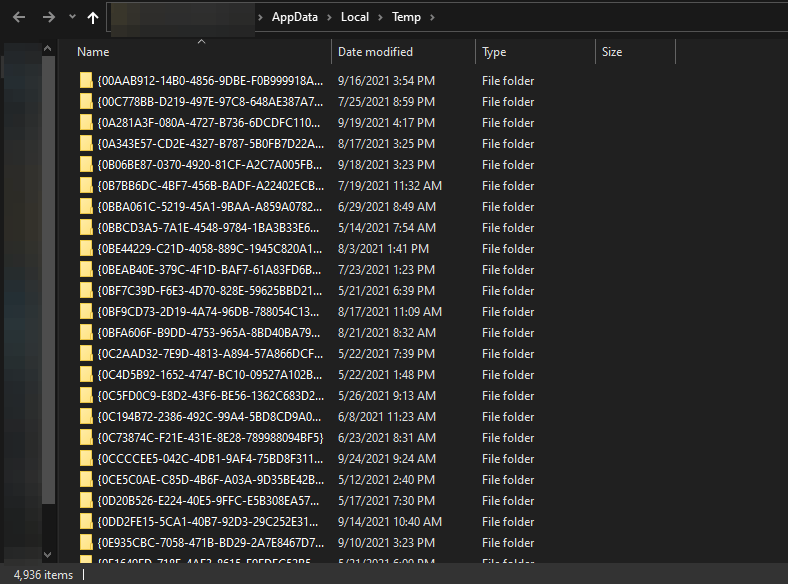
Task: Select Local in the address path
Action: [355, 17]
